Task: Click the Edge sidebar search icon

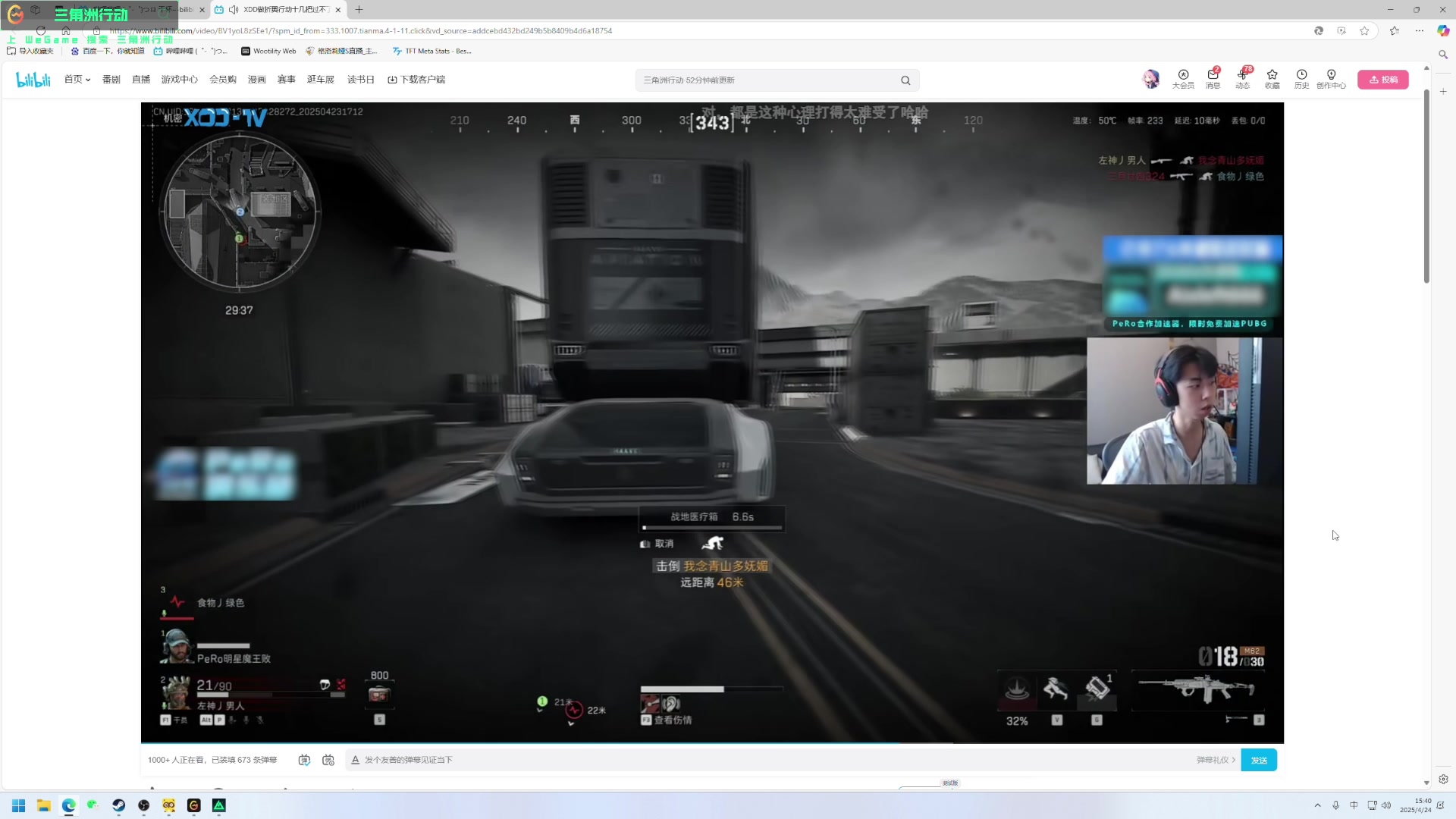Action: coord(1443,55)
